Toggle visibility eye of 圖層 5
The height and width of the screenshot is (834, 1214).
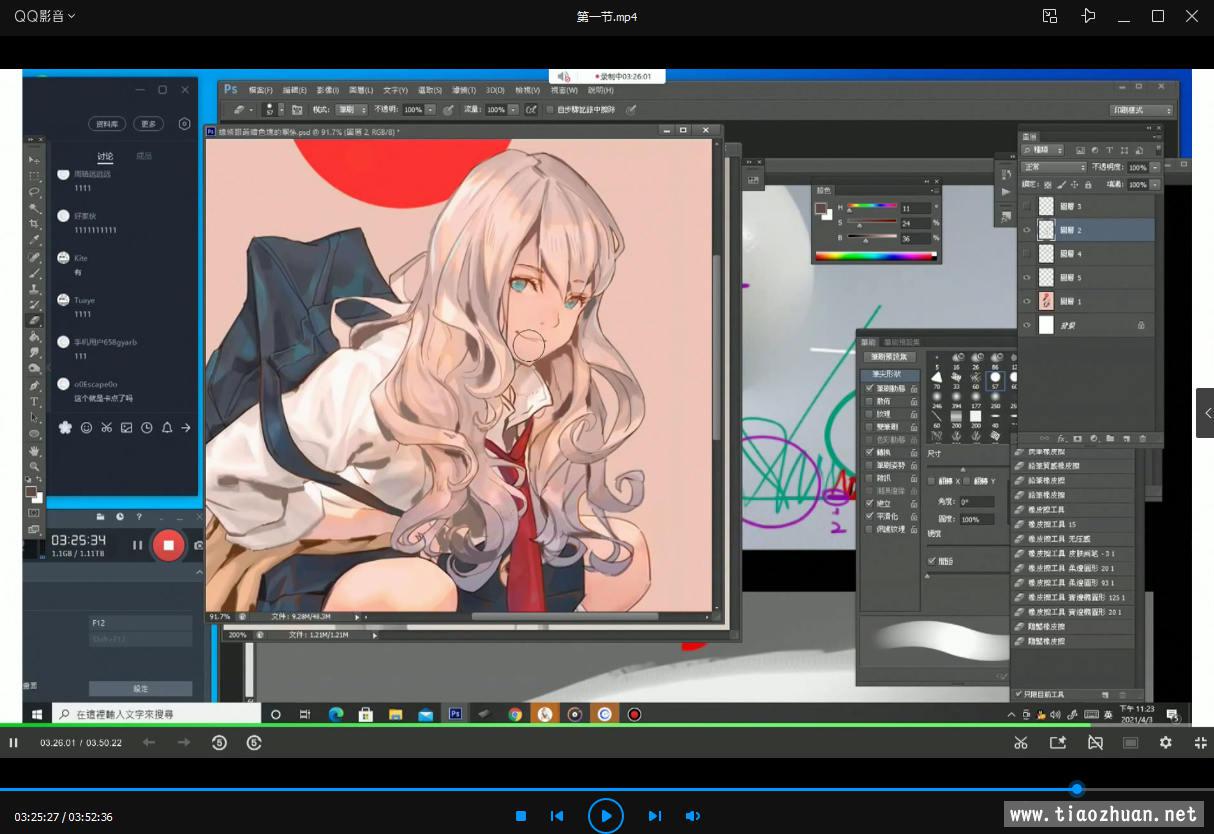click(1026, 278)
